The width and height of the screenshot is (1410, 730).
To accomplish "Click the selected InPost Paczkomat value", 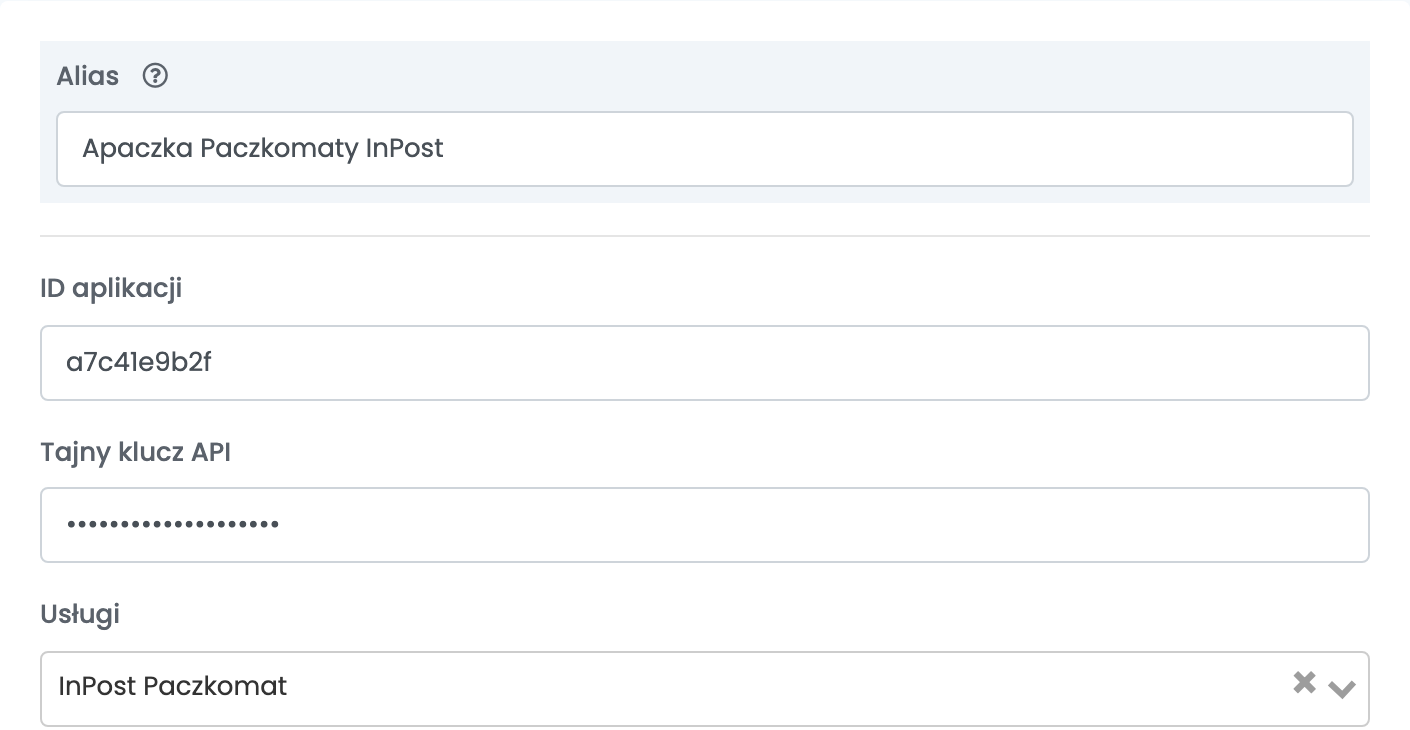I will [173, 686].
